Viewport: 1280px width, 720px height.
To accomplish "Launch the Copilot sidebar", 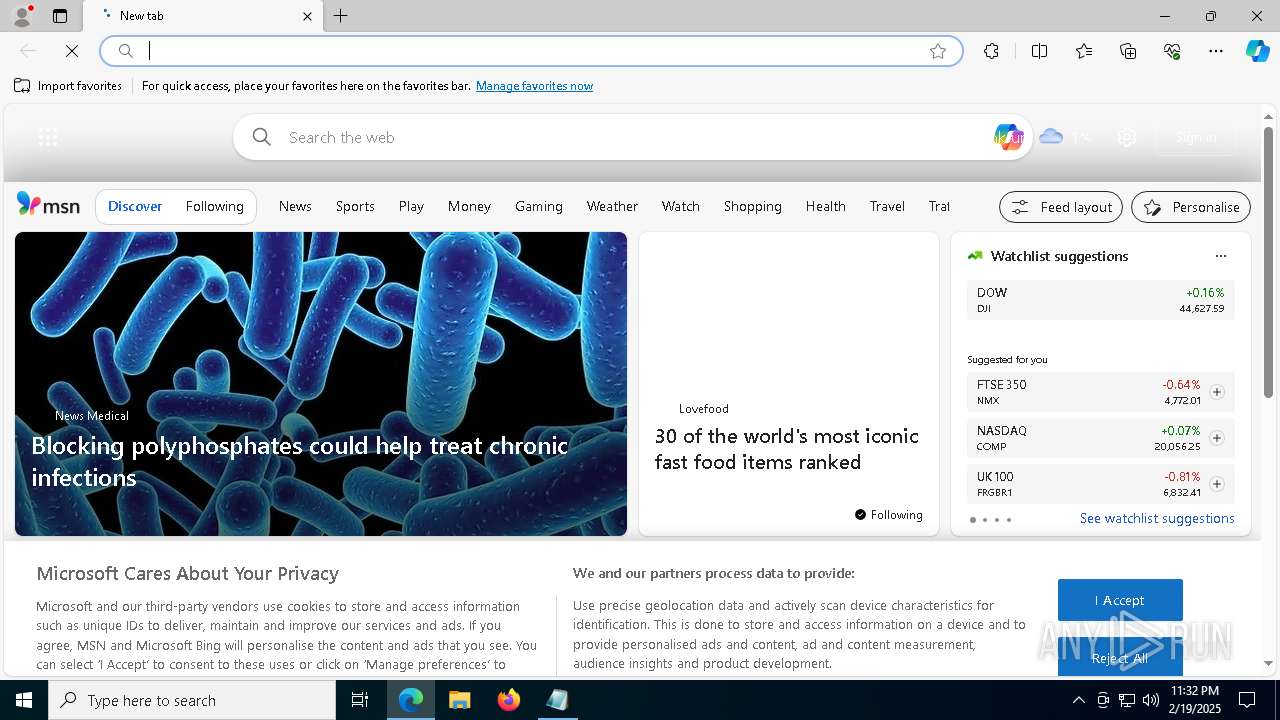I will pos(1258,51).
